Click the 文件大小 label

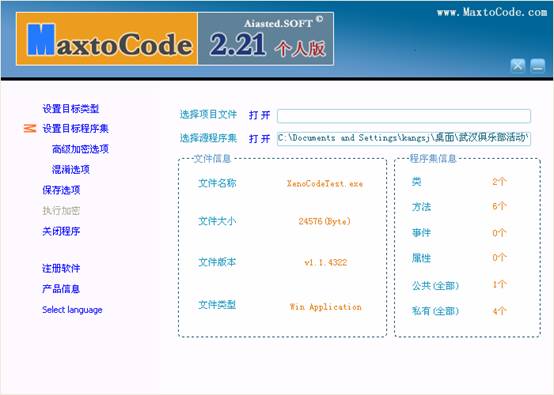217,221
